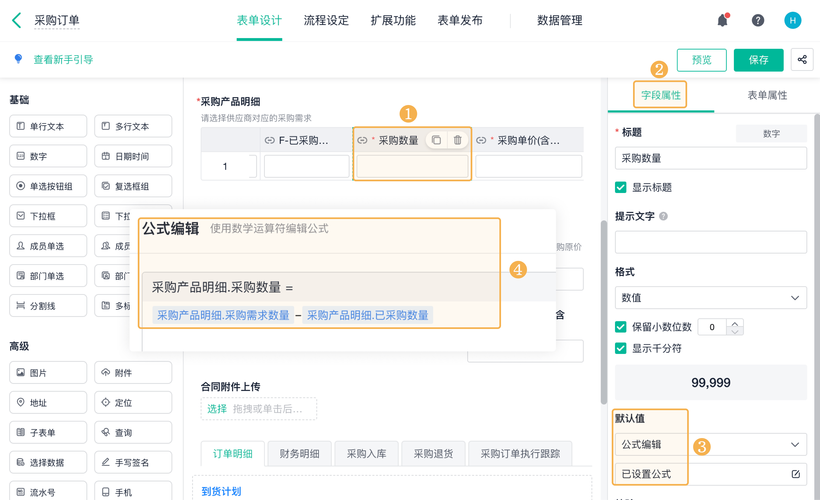Open the 采购退货 tab
The width and height of the screenshot is (820, 500).
[434, 453]
